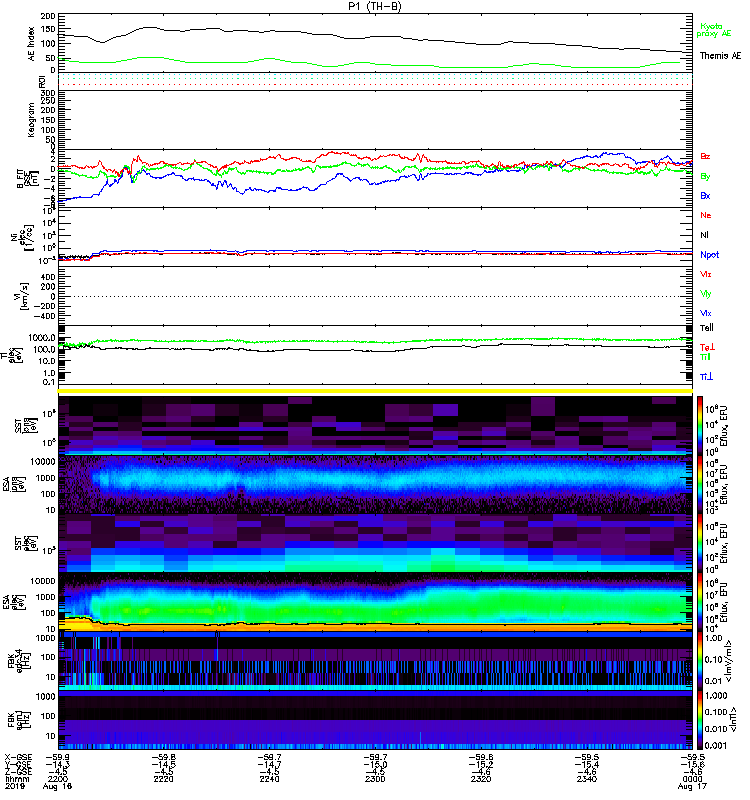Click the ESA ions [eV] axis title
Screen dimensions: 750x800
pos(13,485)
